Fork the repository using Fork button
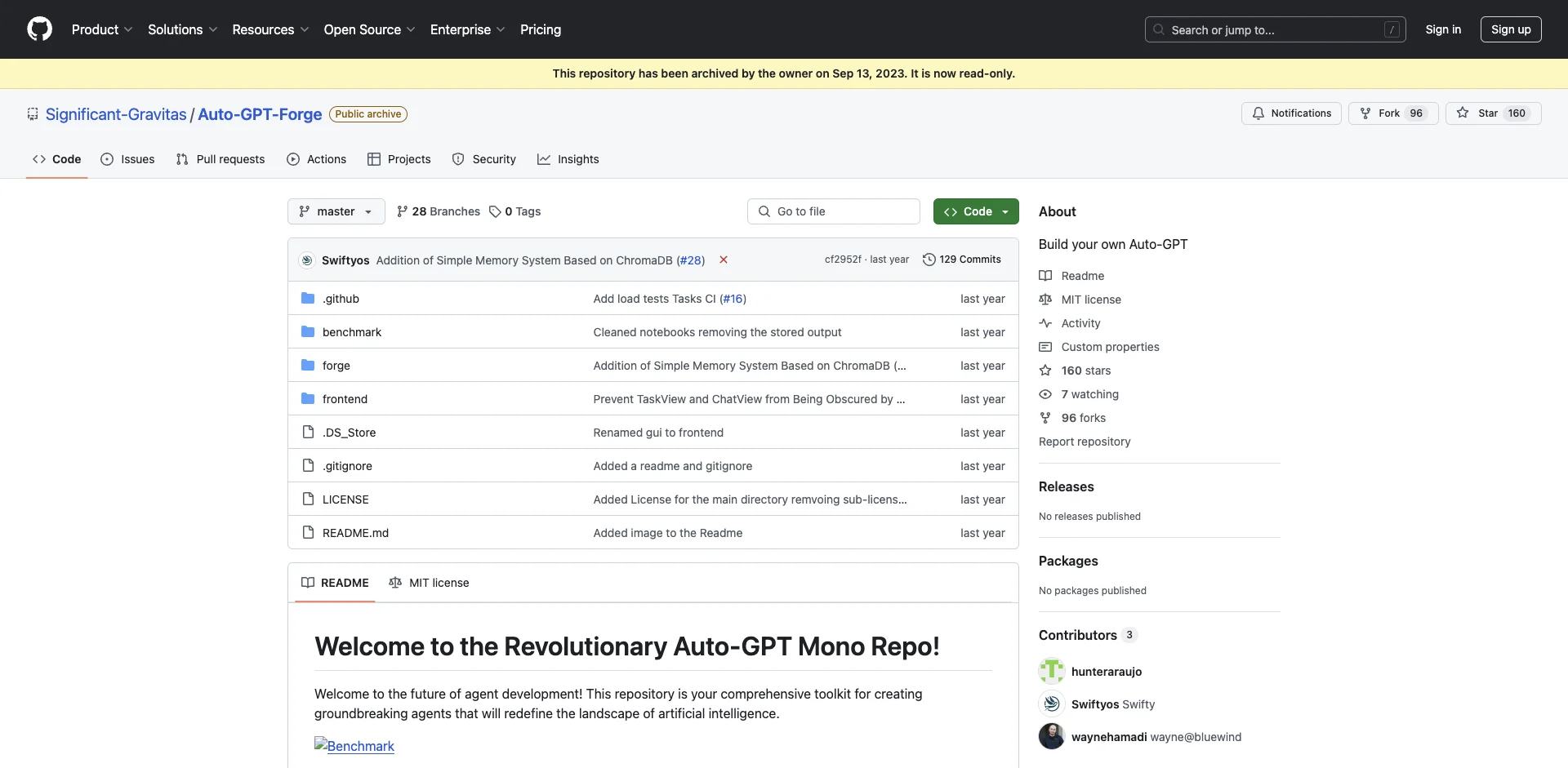This screenshot has height=768, width=1568. [x=1393, y=113]
